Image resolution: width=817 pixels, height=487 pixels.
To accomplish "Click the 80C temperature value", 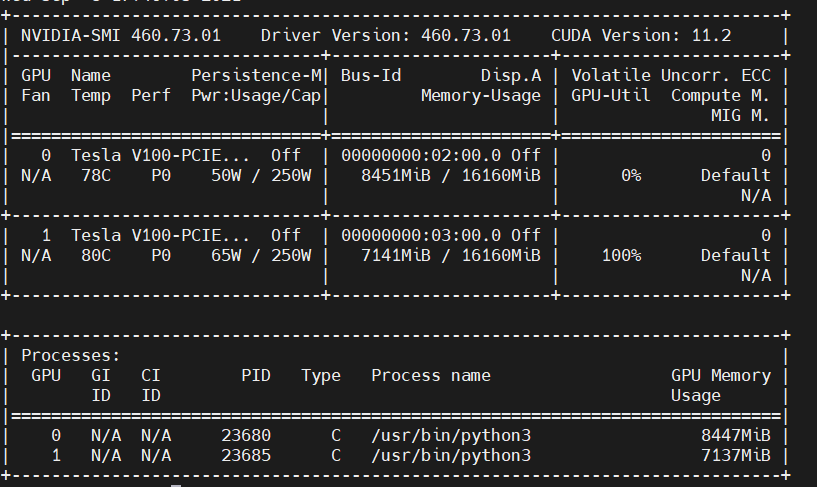I will tap(96, 256).
